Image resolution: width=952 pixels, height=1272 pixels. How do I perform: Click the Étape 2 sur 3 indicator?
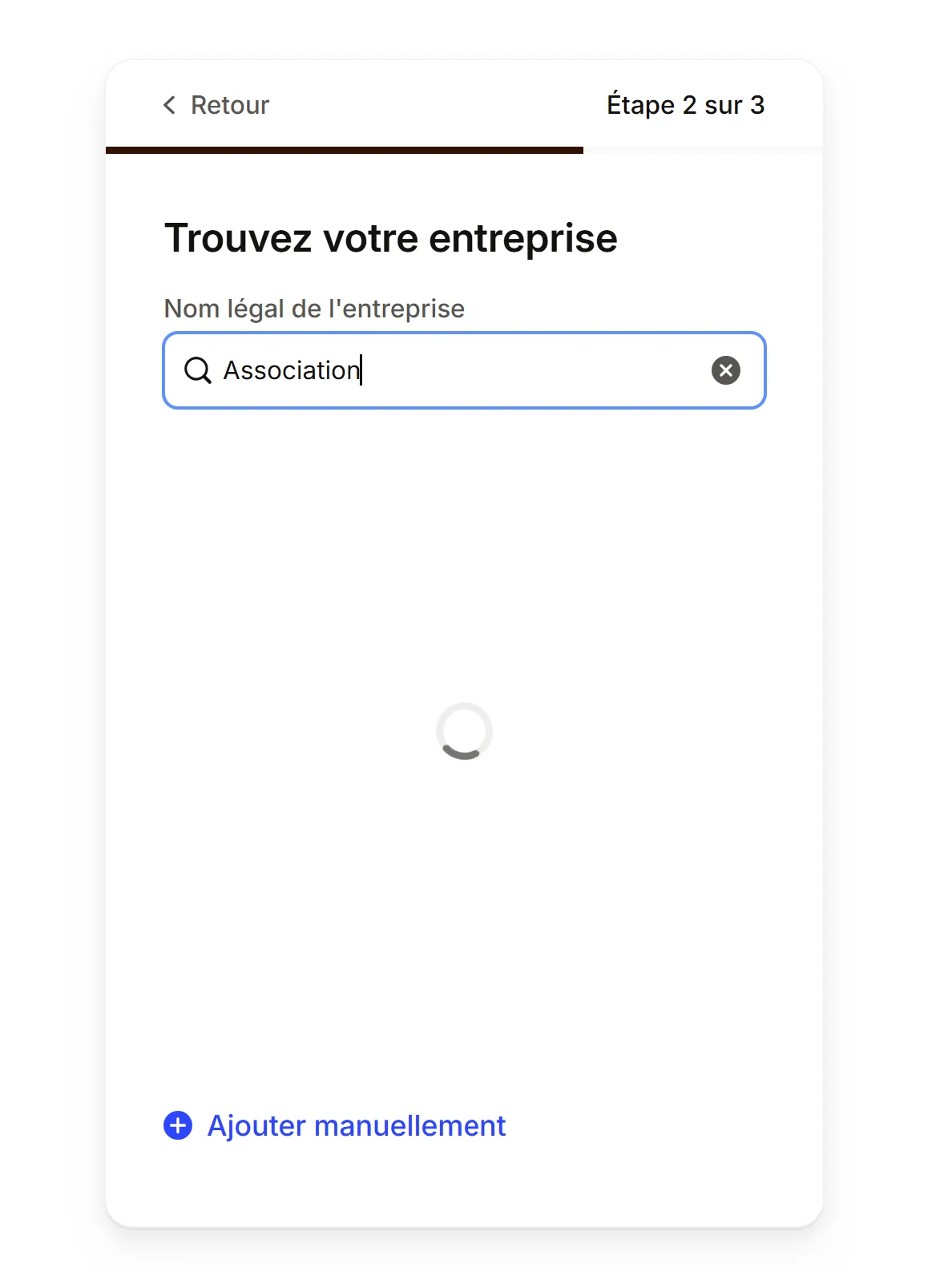pos(685,105)
